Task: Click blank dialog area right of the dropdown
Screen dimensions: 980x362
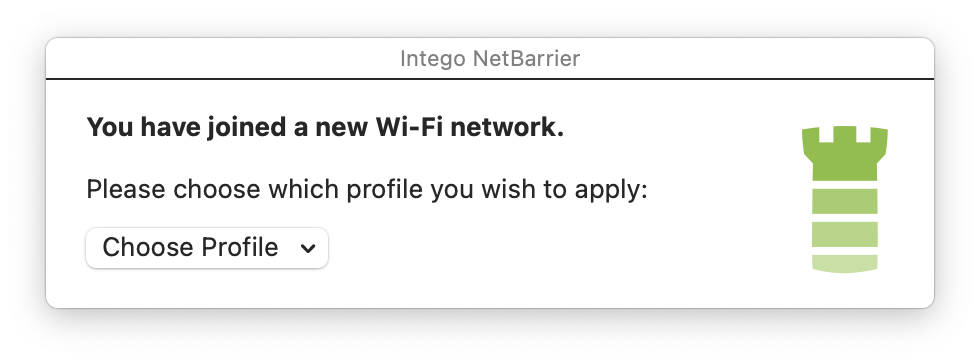Action: (x=550, y=248)
